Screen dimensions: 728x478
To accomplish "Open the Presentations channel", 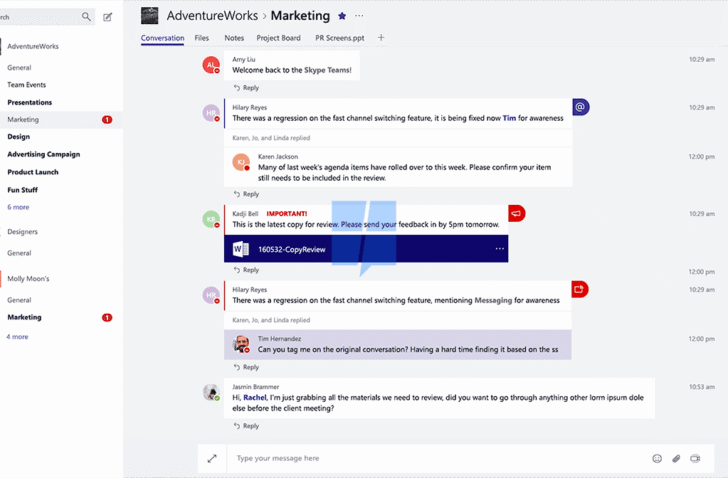I will point(30,103).
